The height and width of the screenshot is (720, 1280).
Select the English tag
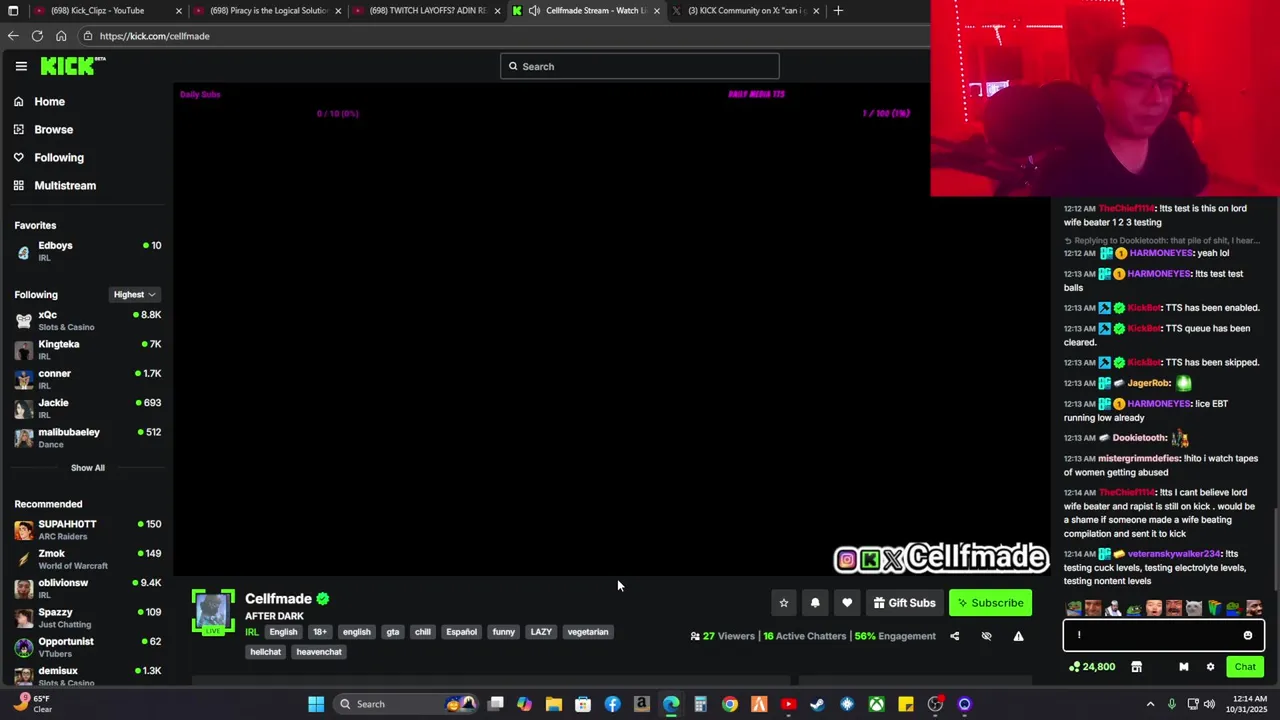283,632
